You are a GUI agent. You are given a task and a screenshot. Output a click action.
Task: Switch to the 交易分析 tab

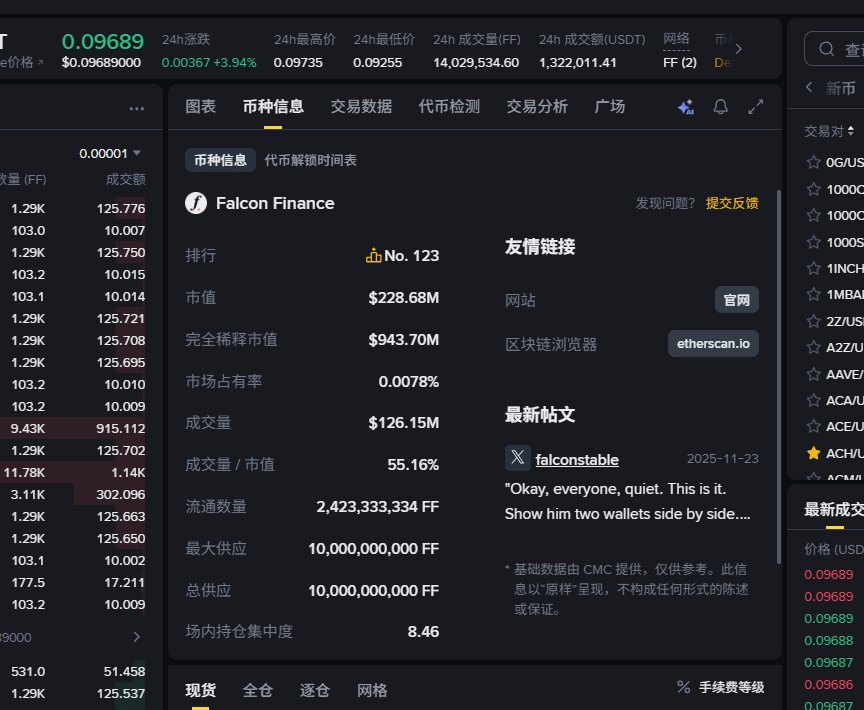point(537,107)
